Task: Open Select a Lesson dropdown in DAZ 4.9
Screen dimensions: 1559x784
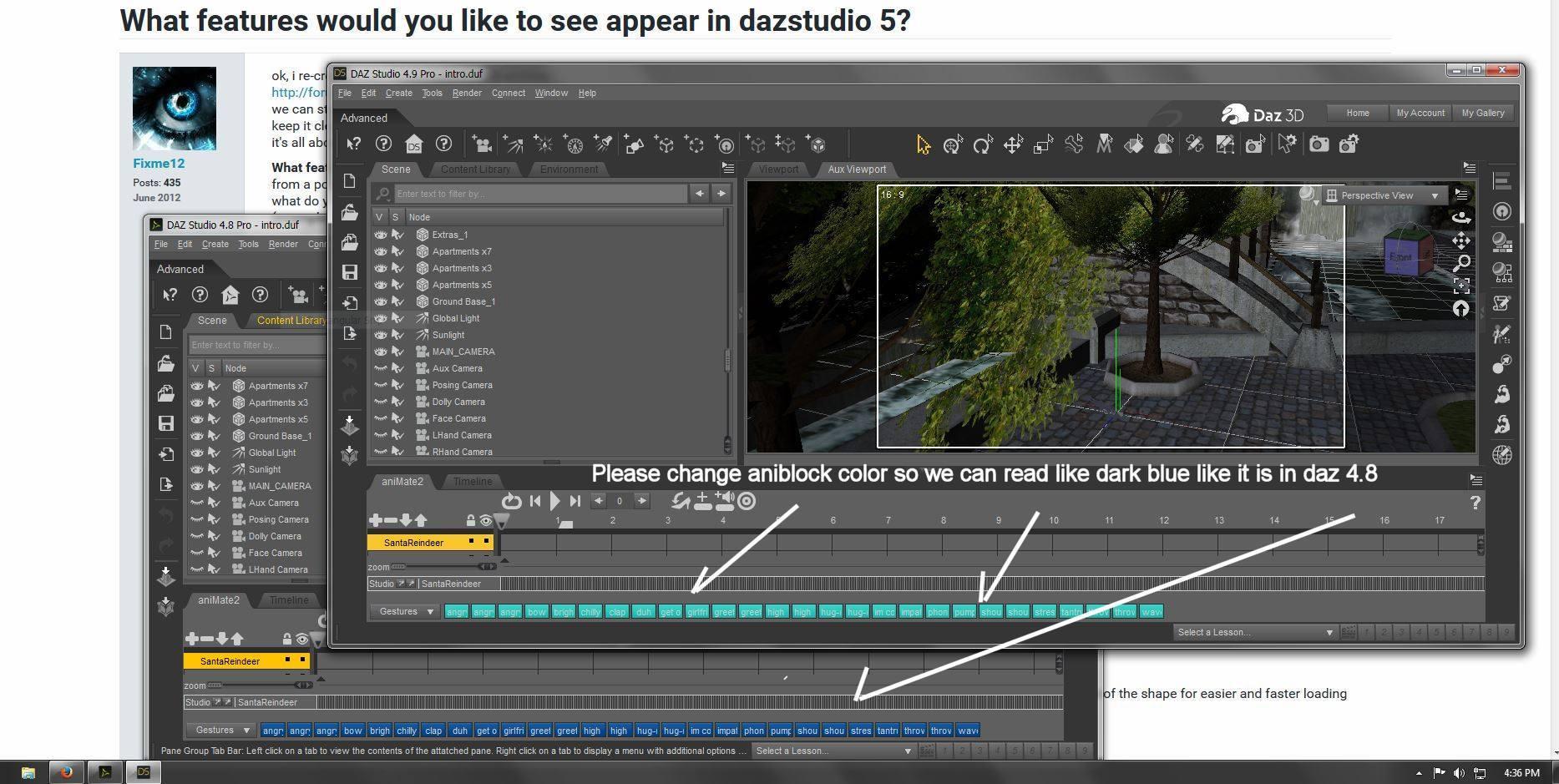Action: click(x=1255, y=632)
